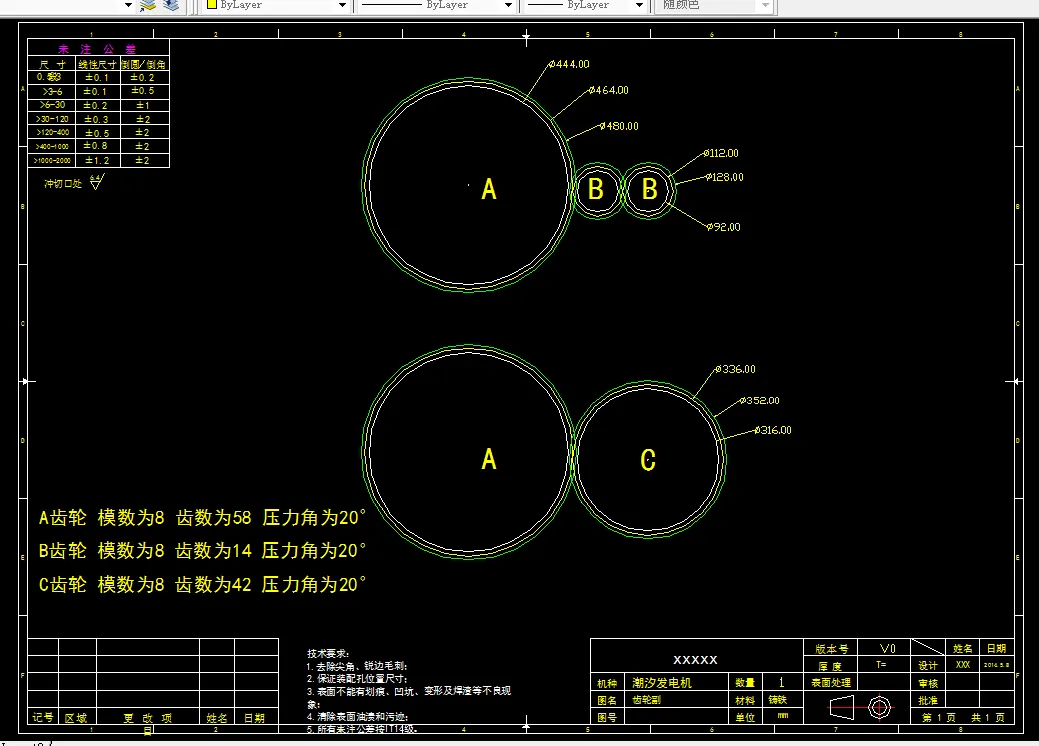The width and height of the screenshot is (1039, 746).
Task: Select the surface roughness symbol beside 冲切口处
Action: [97, 182]
